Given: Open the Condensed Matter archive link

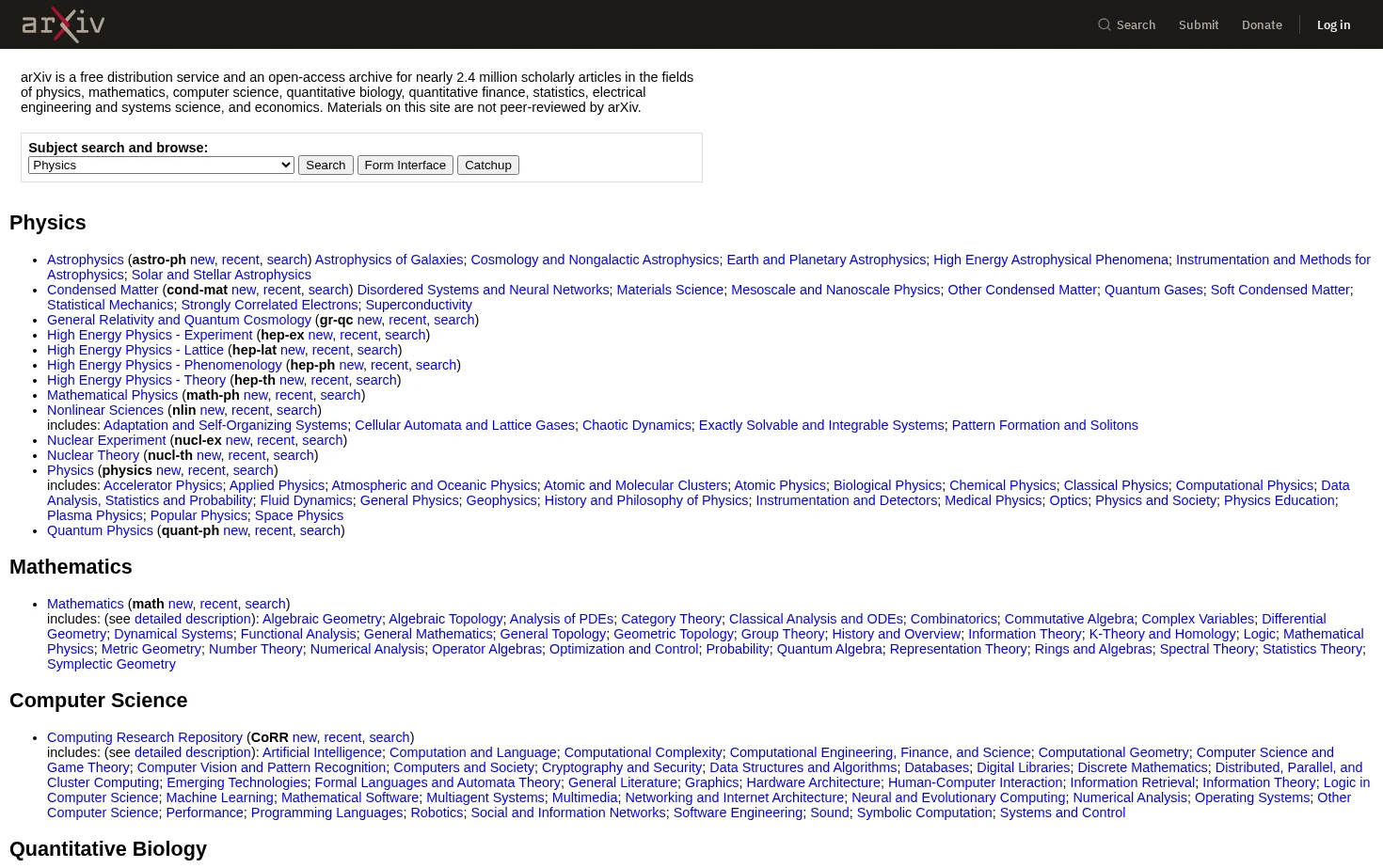Looking at the screenshot, I should pos(103,290).
